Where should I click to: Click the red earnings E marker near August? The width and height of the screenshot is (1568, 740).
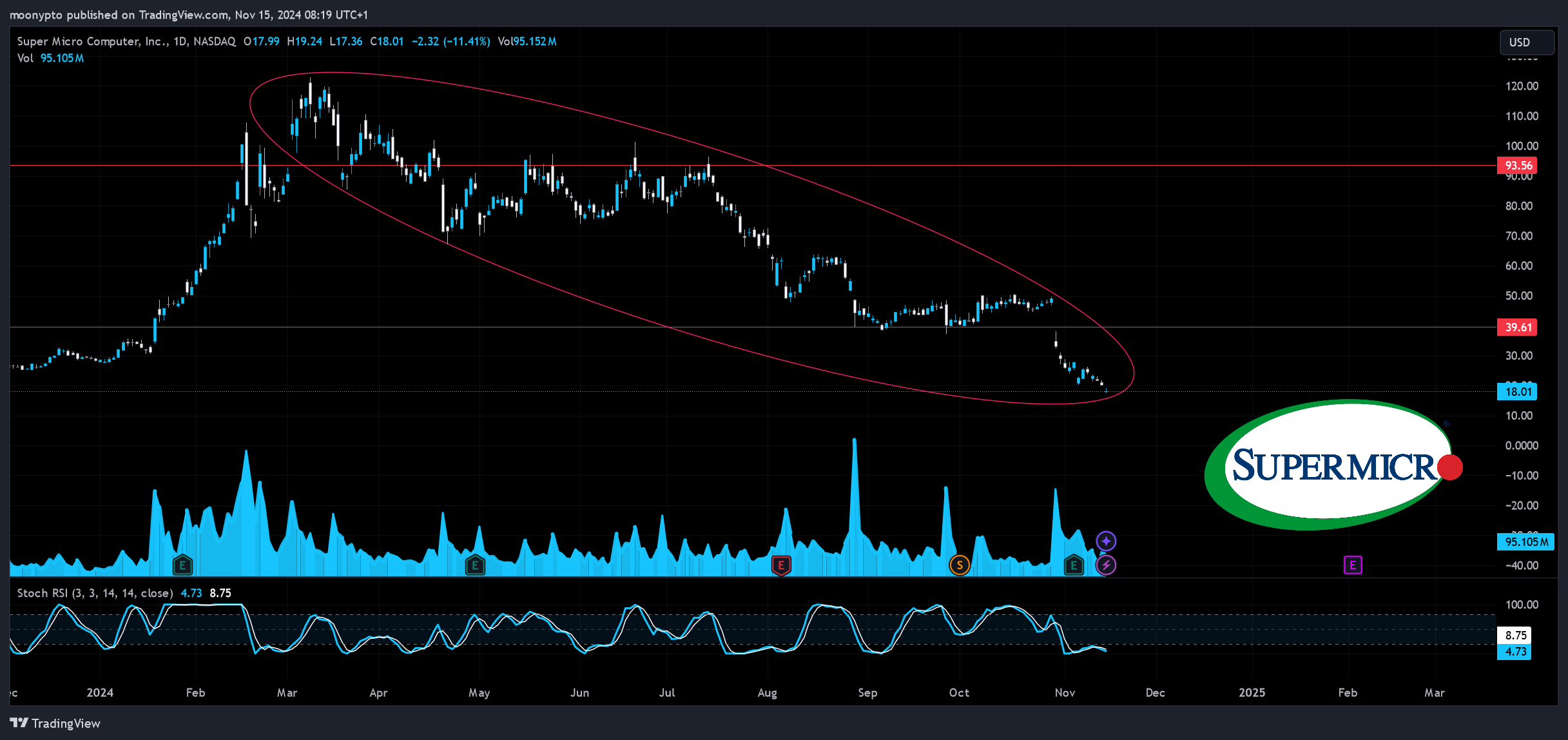coord(781,565)
